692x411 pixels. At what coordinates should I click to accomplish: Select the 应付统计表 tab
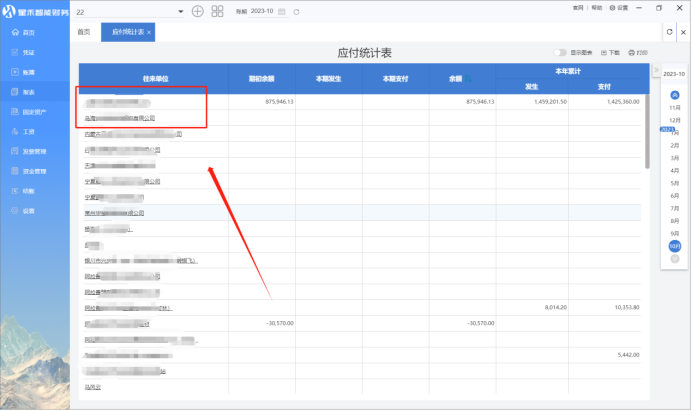(x=128, y=32)
